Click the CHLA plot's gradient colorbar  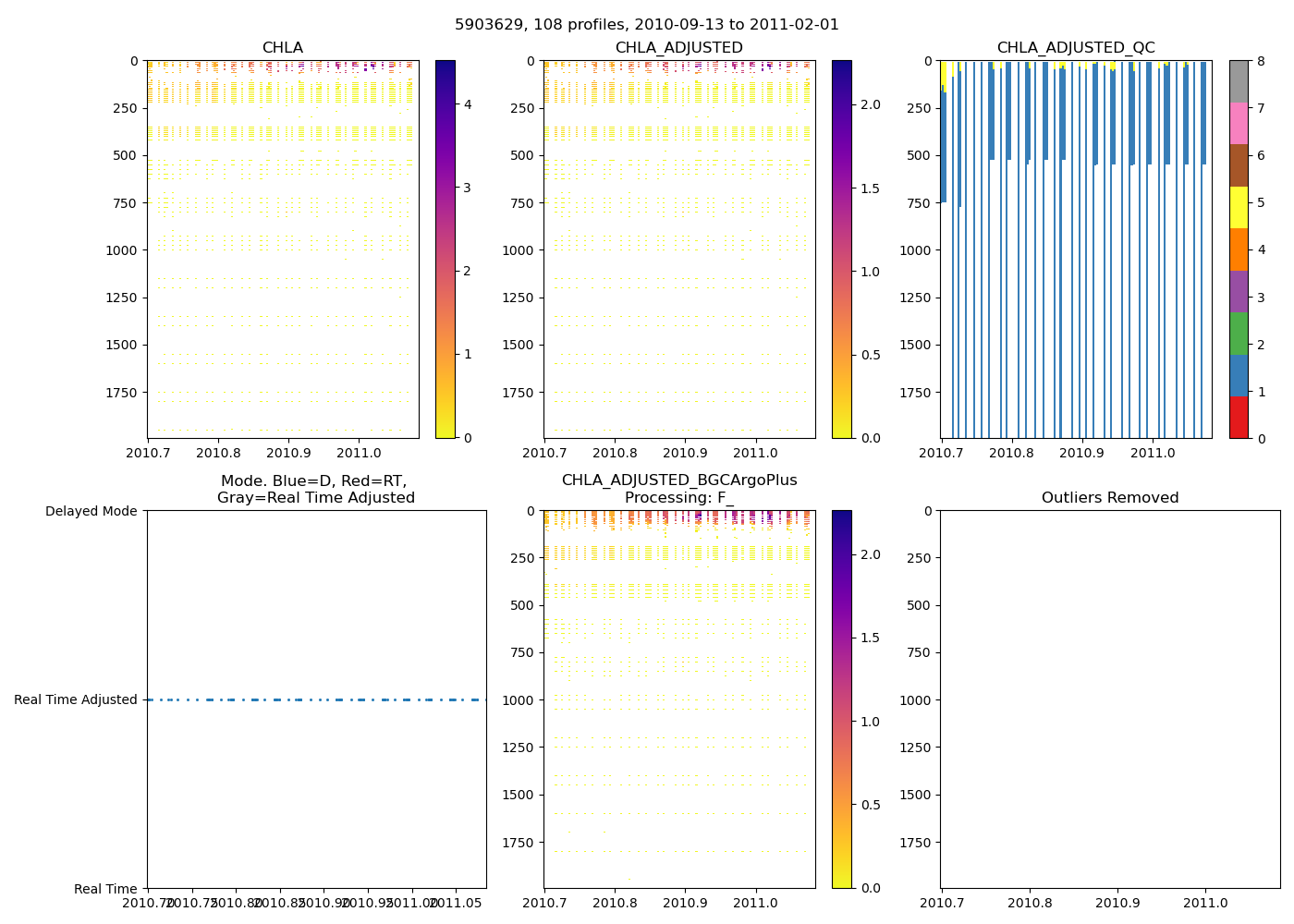pos(445,249)
